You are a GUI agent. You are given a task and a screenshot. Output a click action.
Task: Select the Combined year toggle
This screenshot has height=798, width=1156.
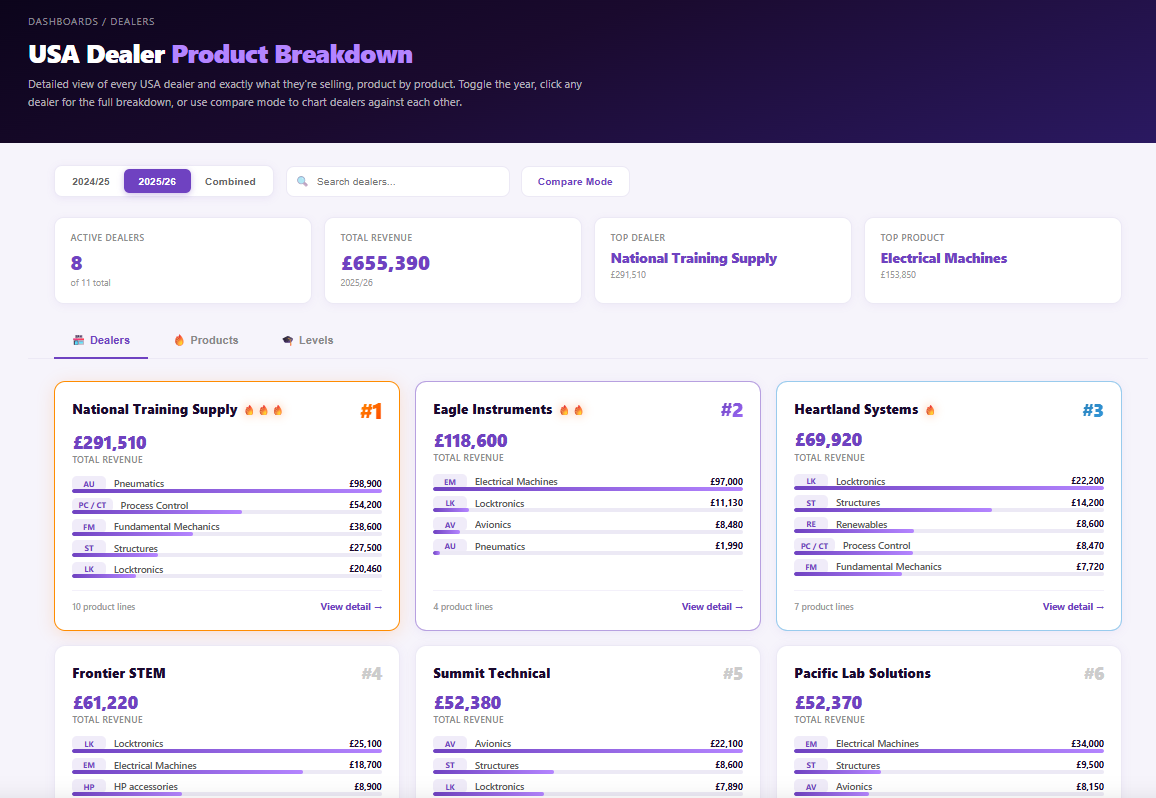click(230, 181)
